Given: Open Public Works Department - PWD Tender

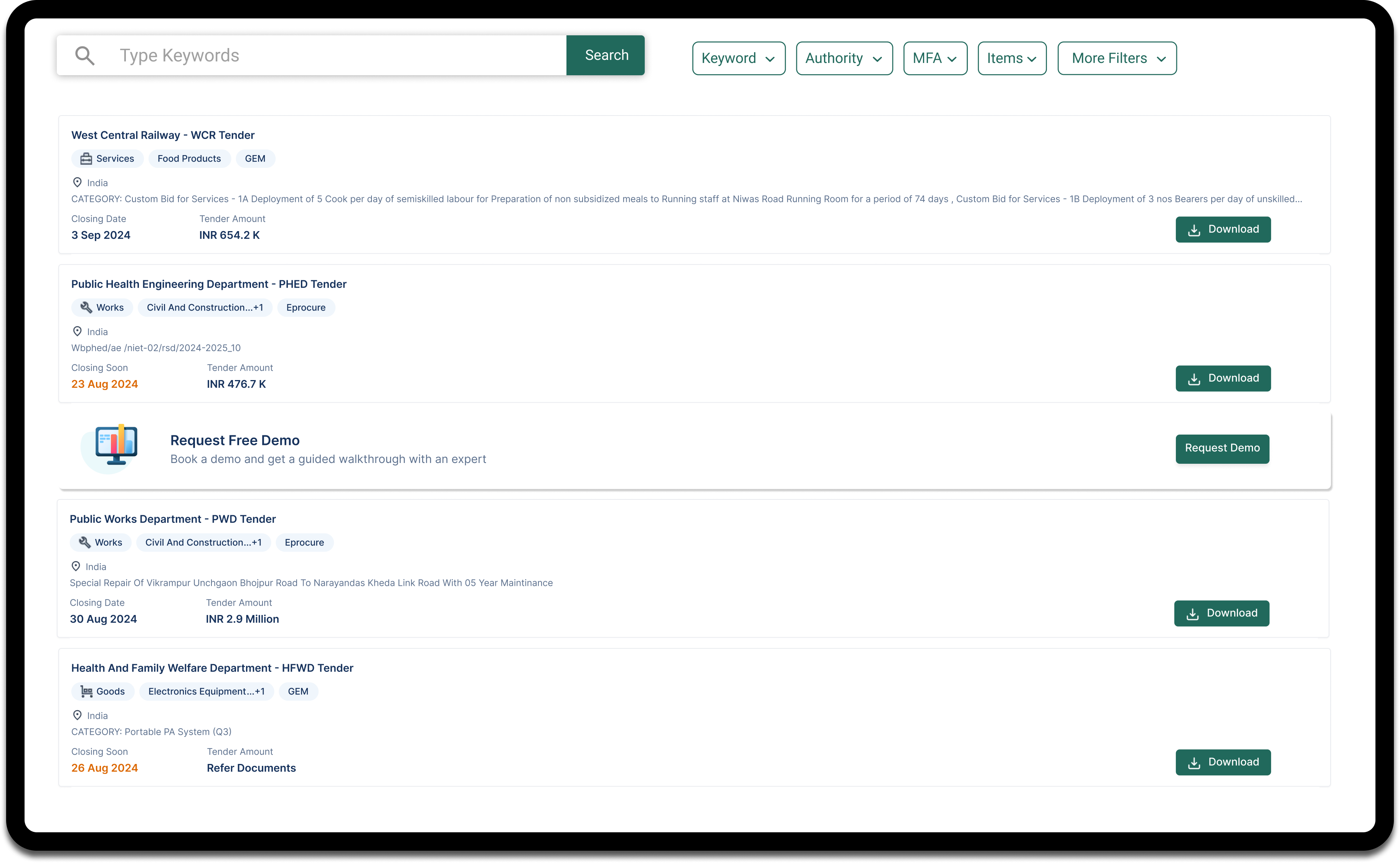Looking at the screenshot, I should [172, 519].
